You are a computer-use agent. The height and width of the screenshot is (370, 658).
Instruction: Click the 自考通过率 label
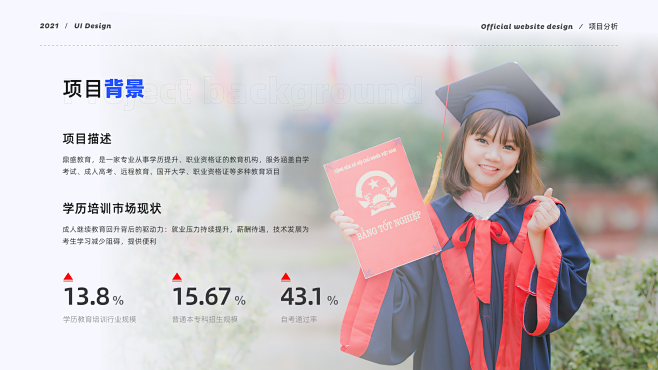[299, 319]
